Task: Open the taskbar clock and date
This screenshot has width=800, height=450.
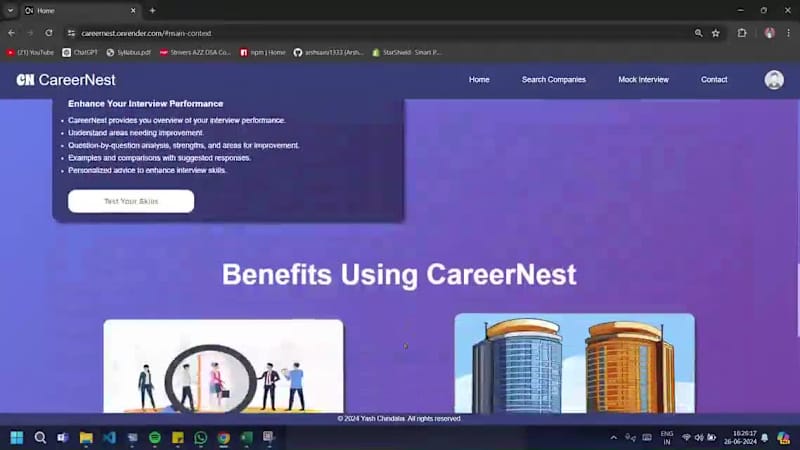Action: tap(740, 438)
